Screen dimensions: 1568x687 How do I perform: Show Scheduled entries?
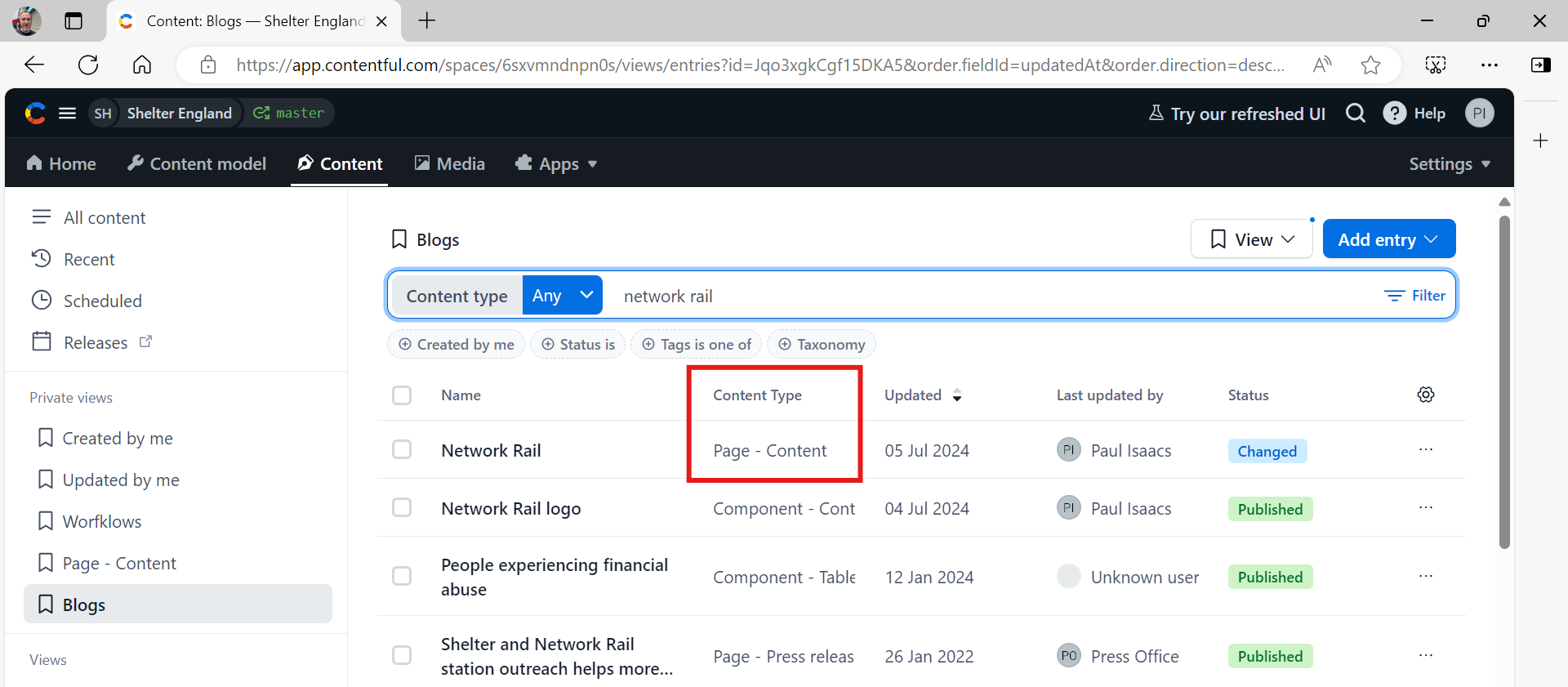(87, 301)
